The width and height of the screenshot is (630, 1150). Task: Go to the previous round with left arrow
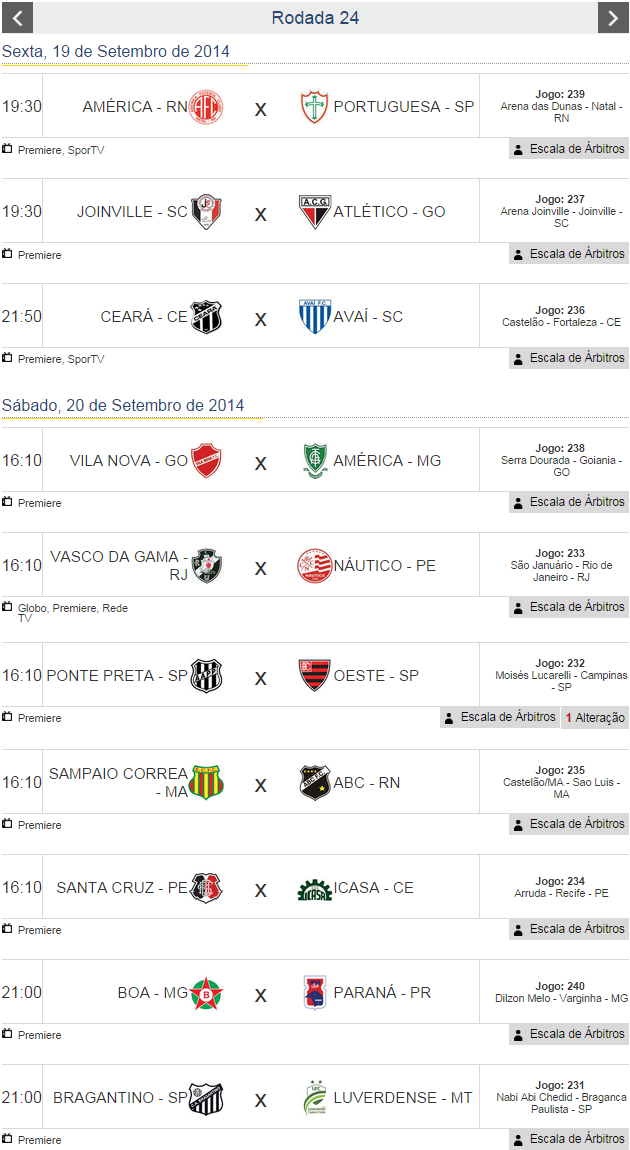coord(17,18)
